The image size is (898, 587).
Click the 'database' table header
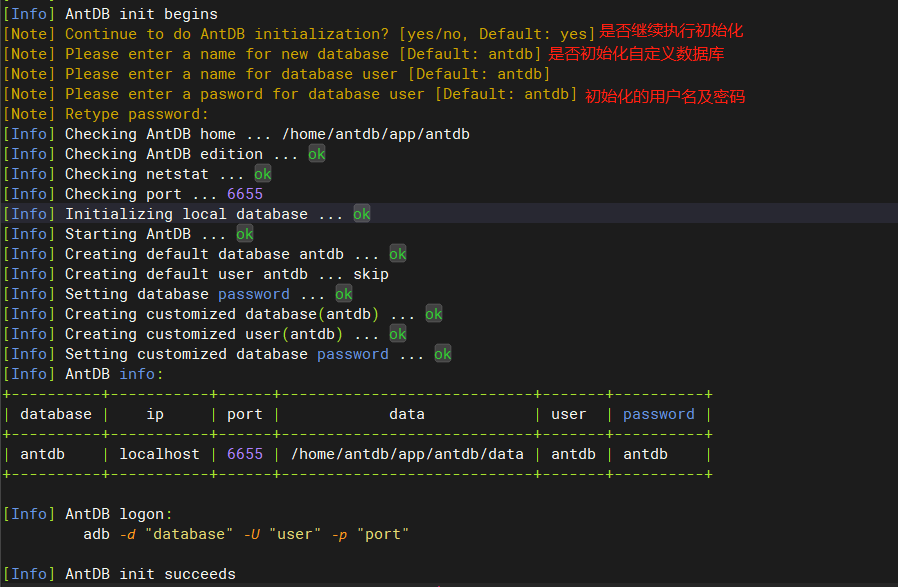(56, 414)
